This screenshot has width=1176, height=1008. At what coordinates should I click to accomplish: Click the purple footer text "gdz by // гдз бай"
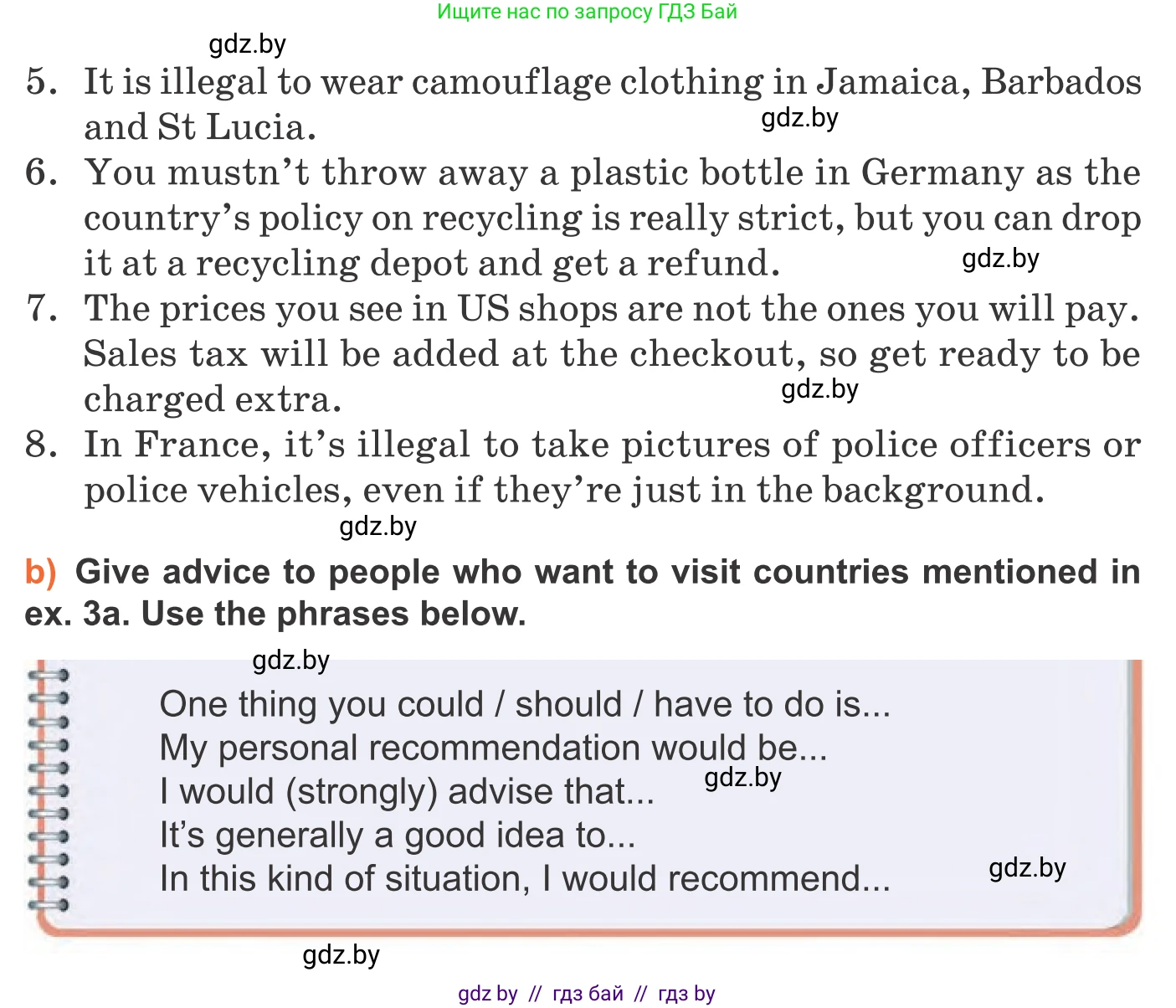[586, 994]
